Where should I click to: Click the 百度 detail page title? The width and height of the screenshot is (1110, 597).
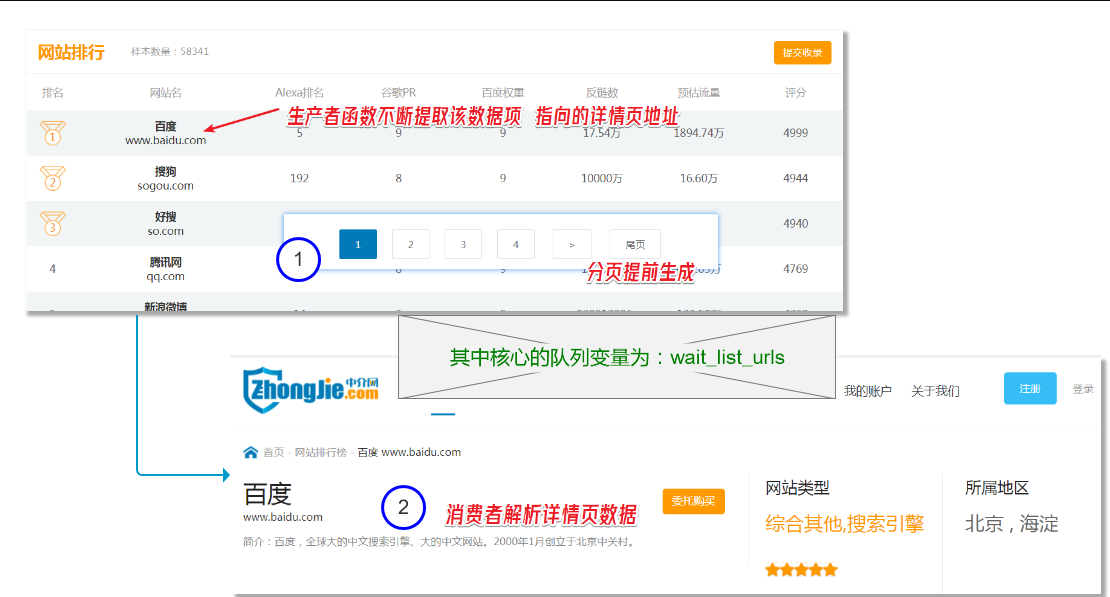tap(268, 494)
